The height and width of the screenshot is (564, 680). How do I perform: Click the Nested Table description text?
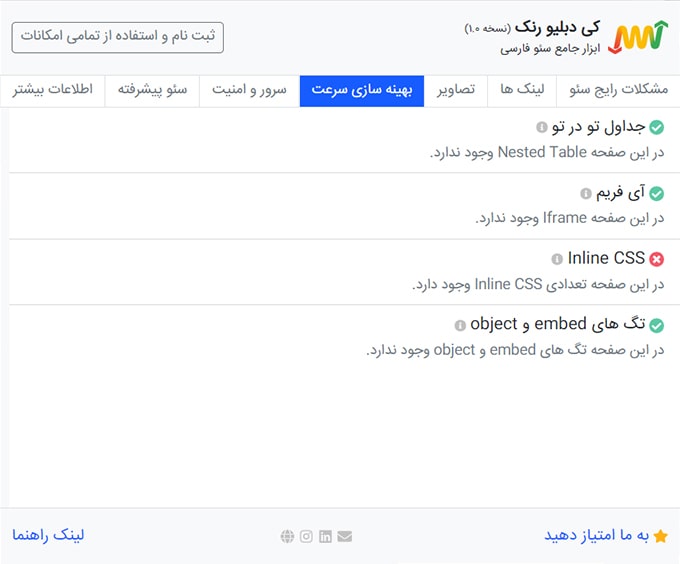coord(547,153)
